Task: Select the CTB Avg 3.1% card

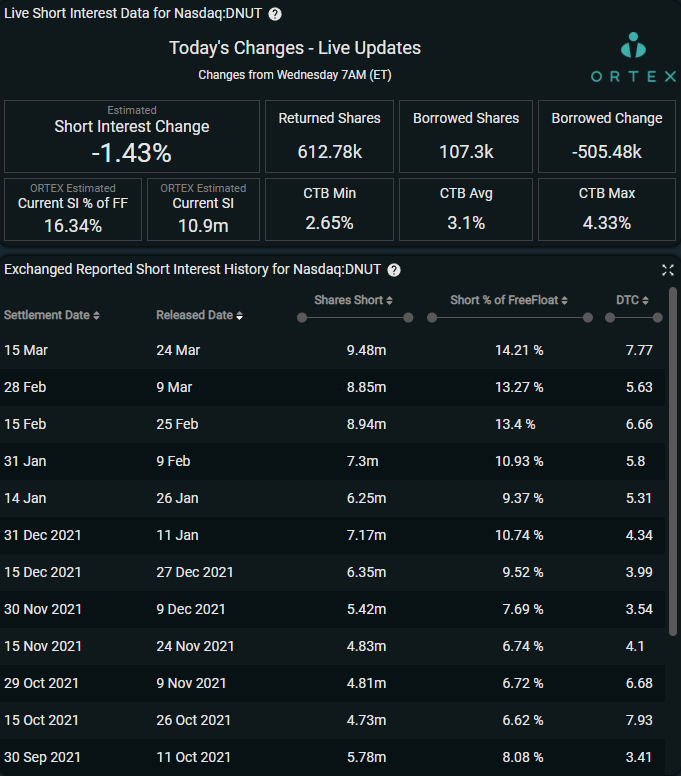Action: click(x=466, y=209)
